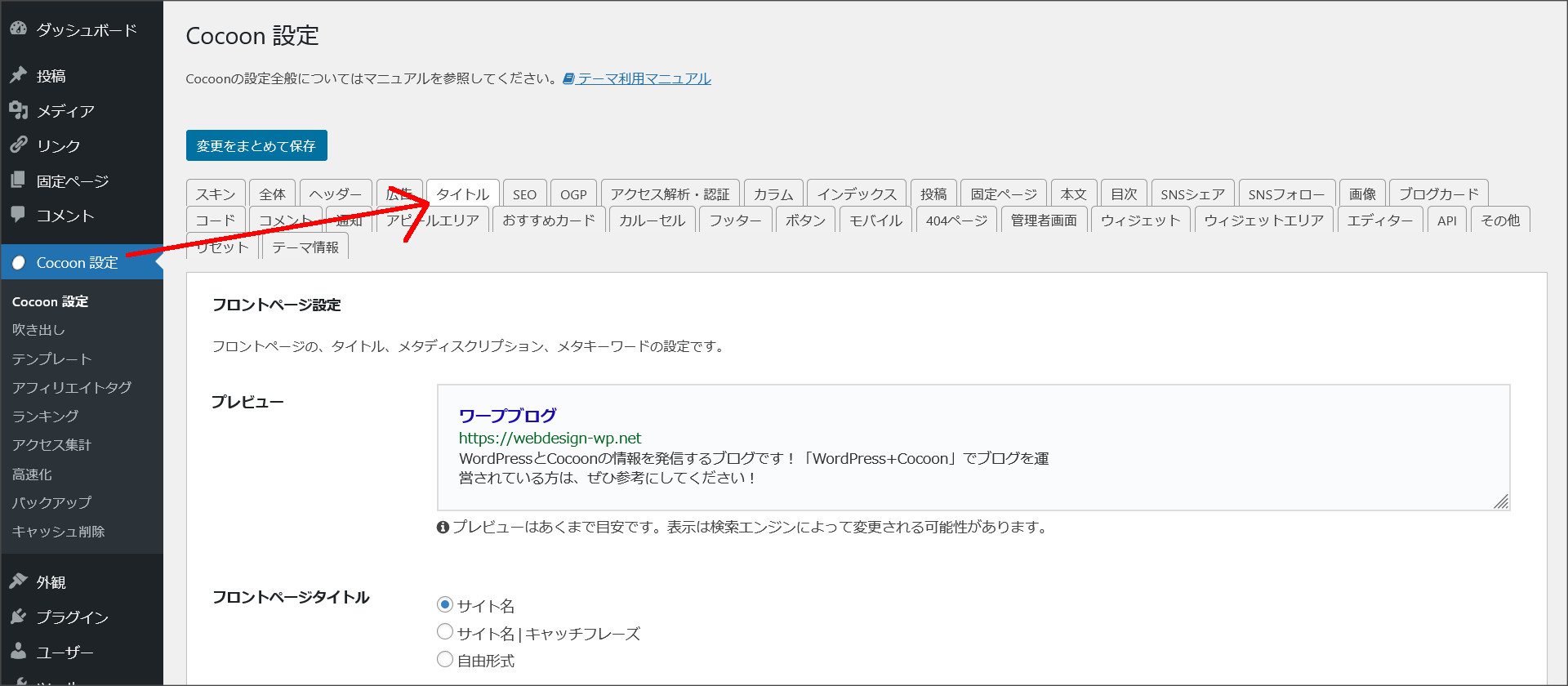Open the テーマ情報 tab

click(305, 247)
